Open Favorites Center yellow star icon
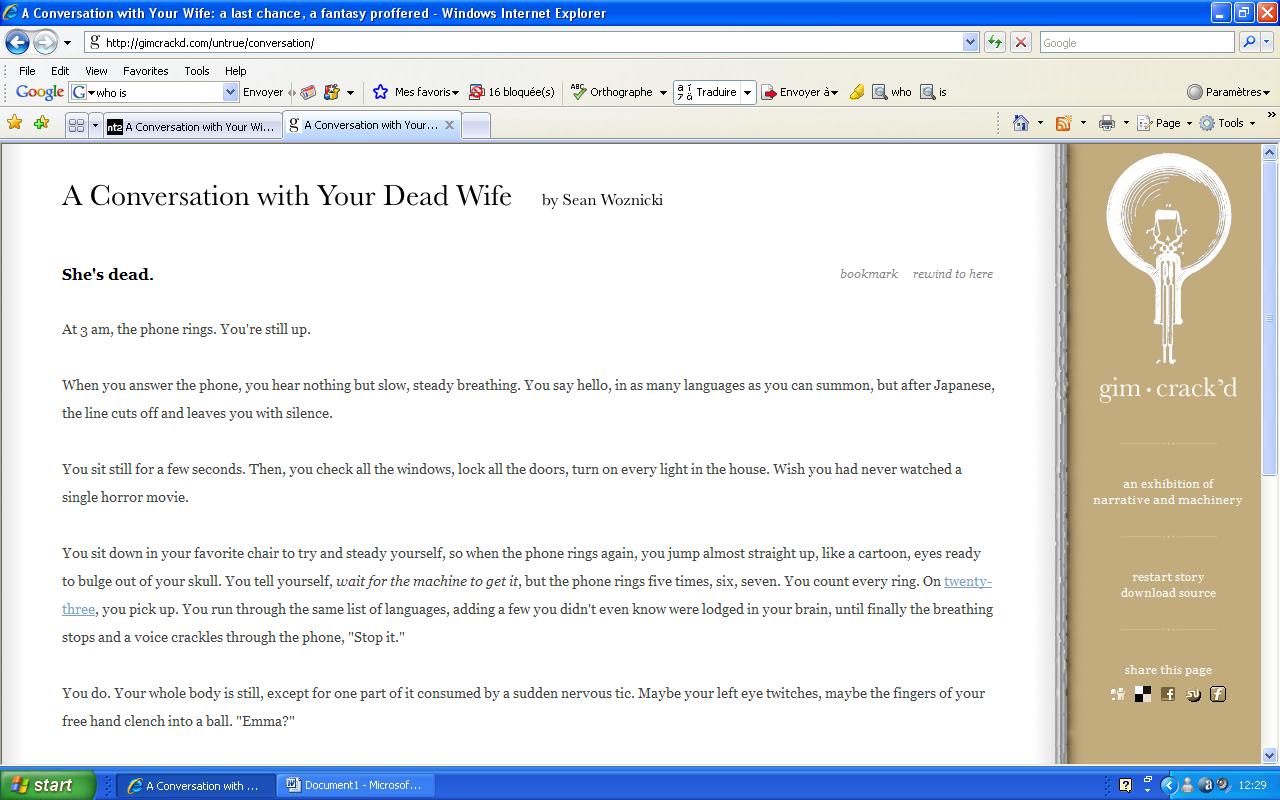1280x800 pixels. pyautogui.click(x=15, y=123)
